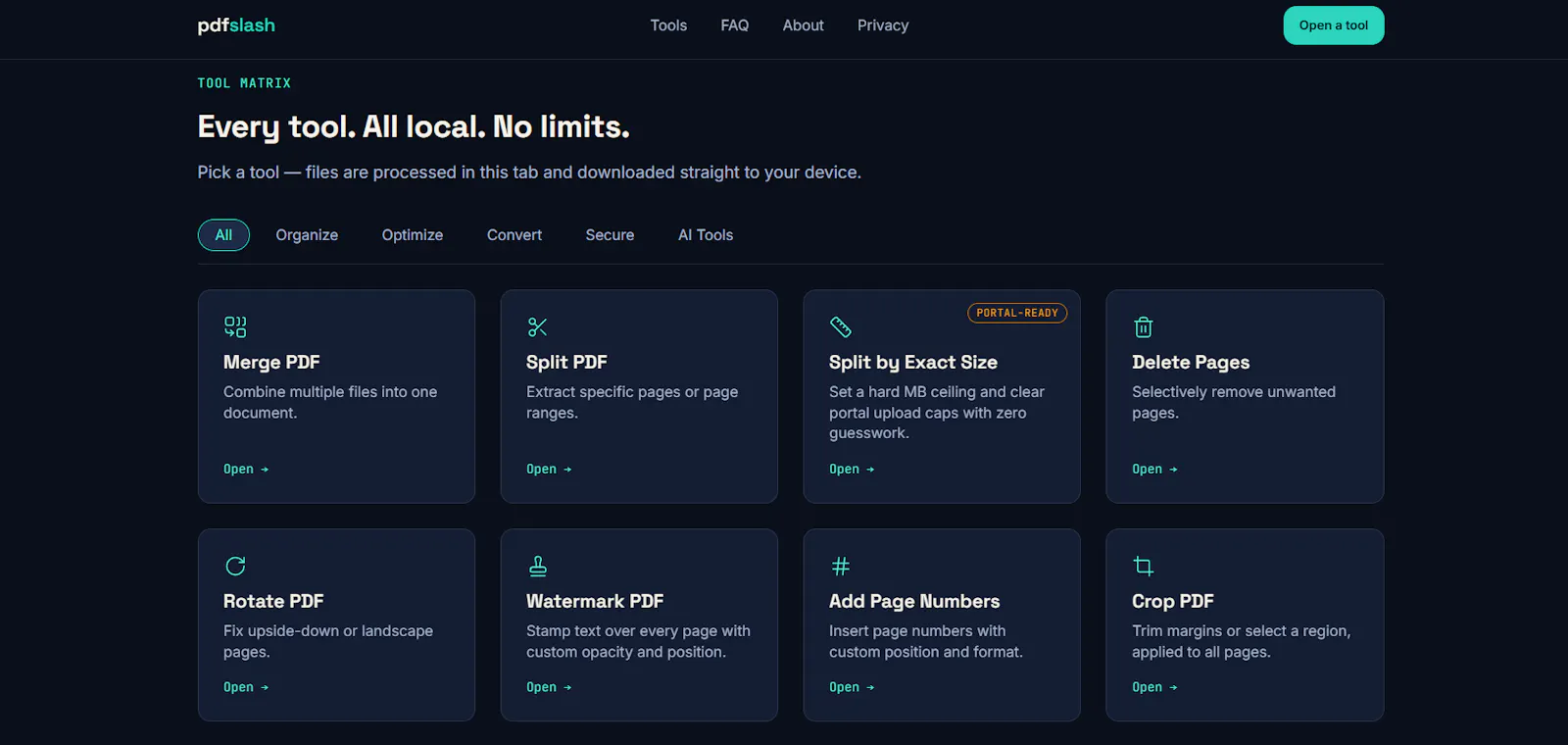Click Open link in Merge PDF card

246,470
